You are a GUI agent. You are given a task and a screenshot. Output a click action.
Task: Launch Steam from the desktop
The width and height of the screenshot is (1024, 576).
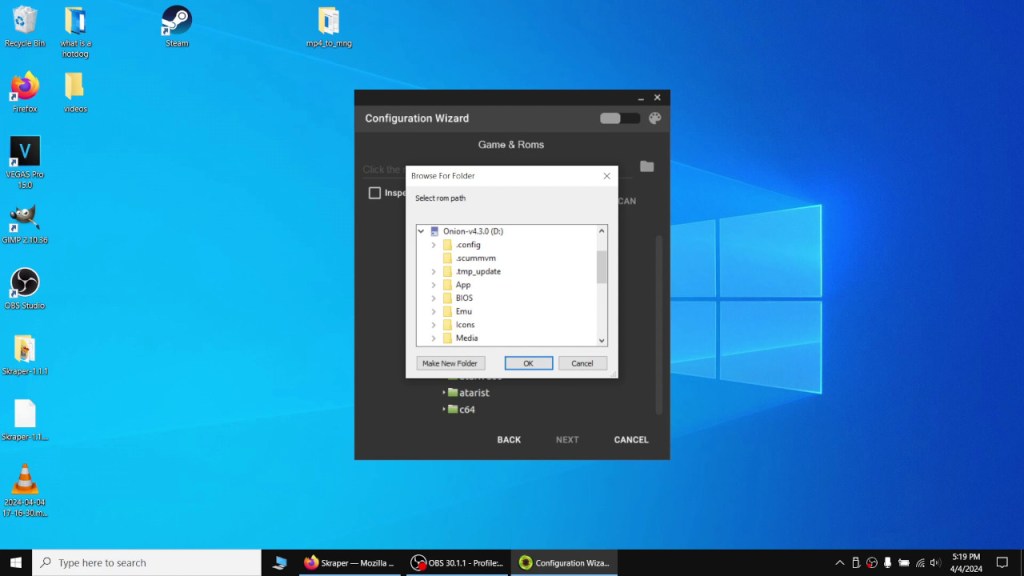(176, 20)
